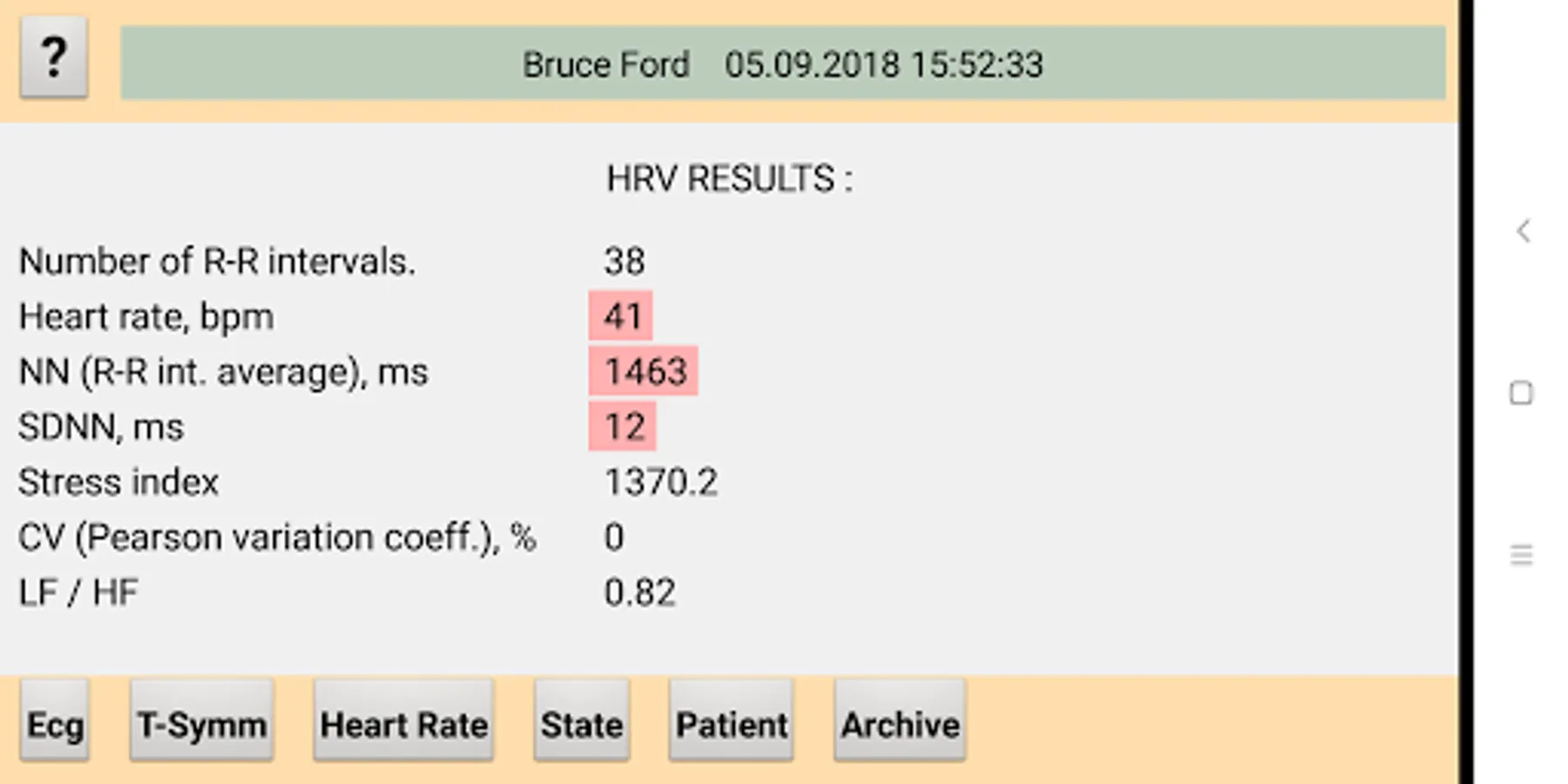
Task: Click the Stress index value 1370.2
Action: pos(661,482)
